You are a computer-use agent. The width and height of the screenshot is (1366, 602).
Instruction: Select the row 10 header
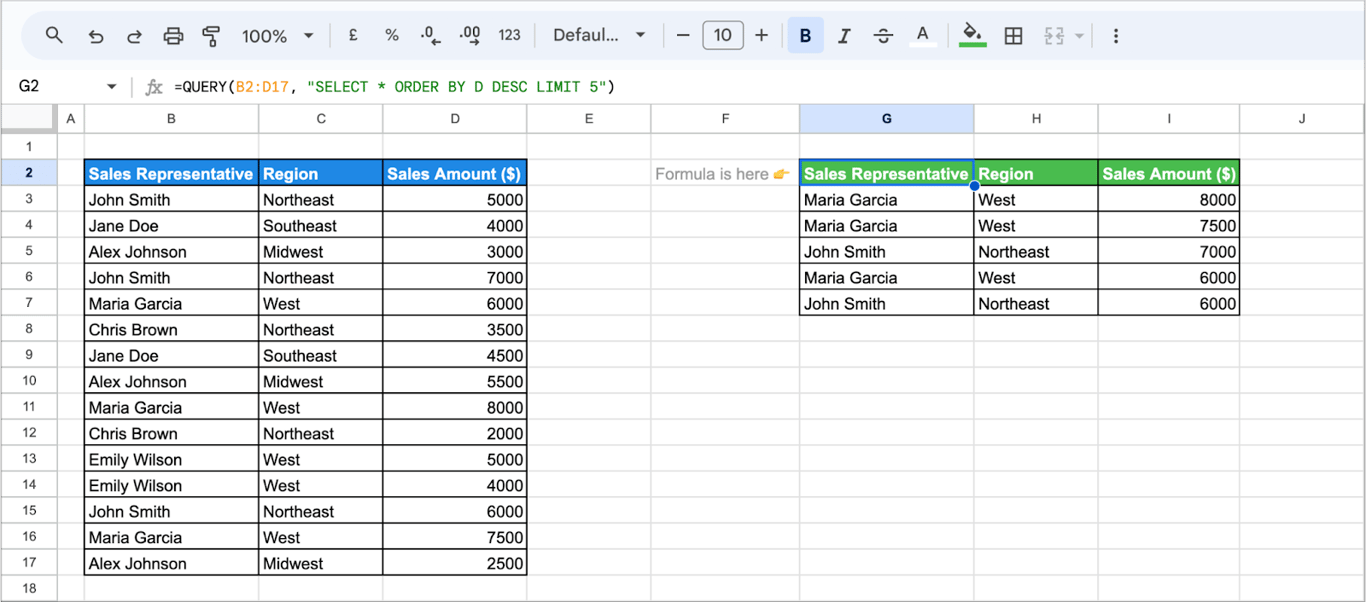click(x=28, y=381)
